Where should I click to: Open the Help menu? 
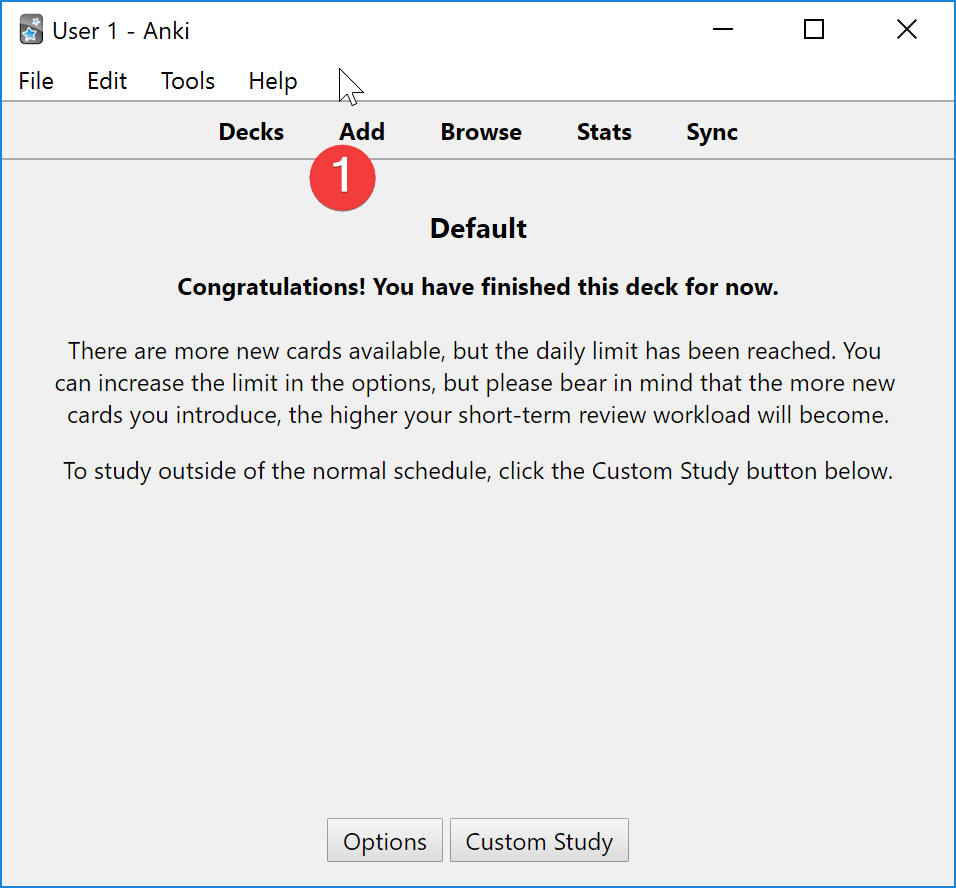coord(273,82)
